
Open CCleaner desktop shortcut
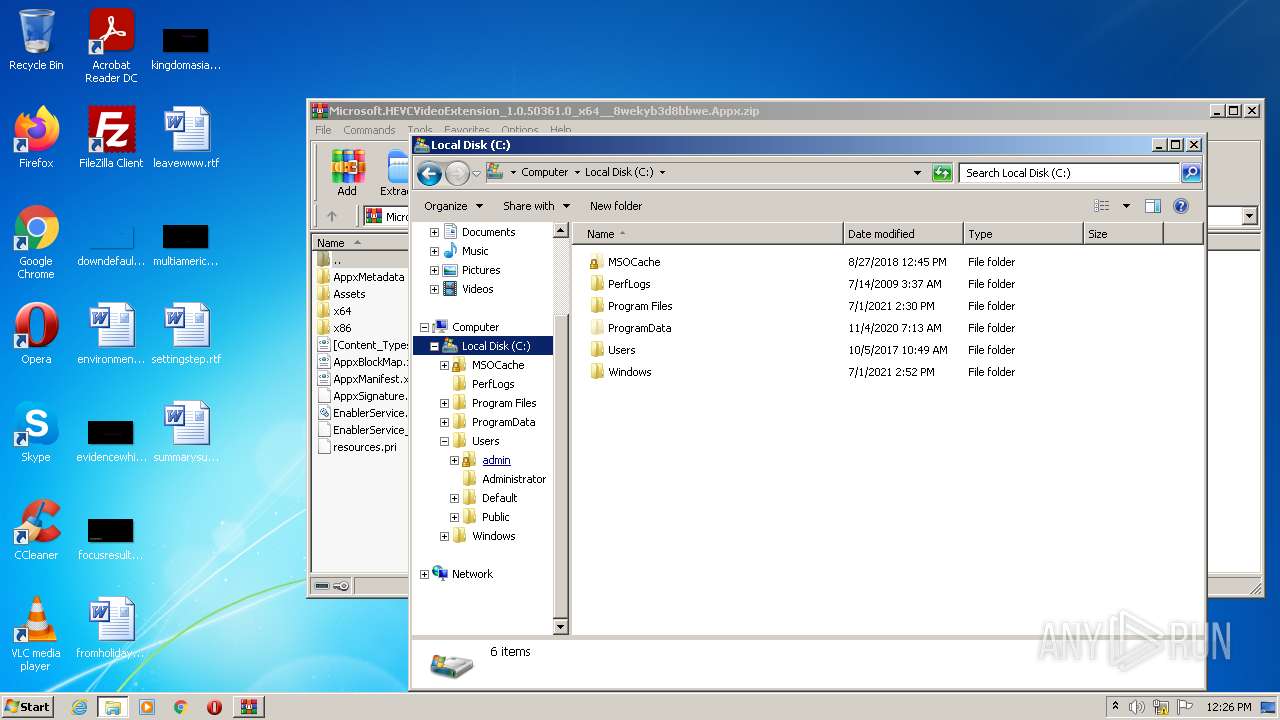36,529
